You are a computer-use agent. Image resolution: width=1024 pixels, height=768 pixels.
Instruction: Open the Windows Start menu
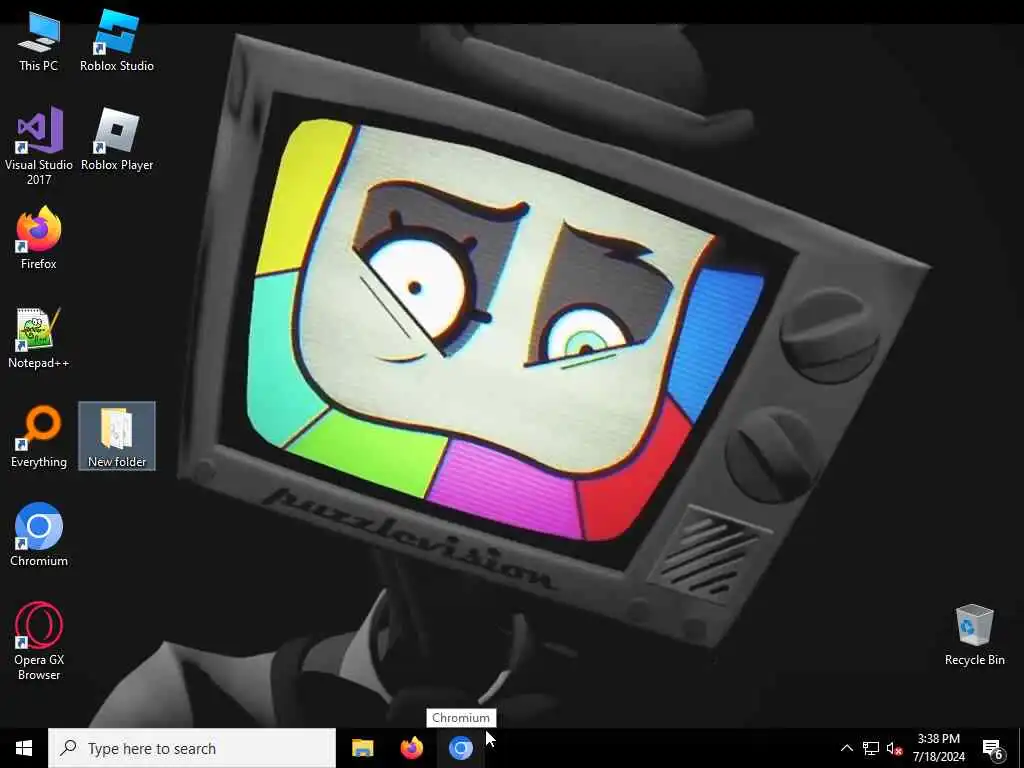tap(24, 748)
